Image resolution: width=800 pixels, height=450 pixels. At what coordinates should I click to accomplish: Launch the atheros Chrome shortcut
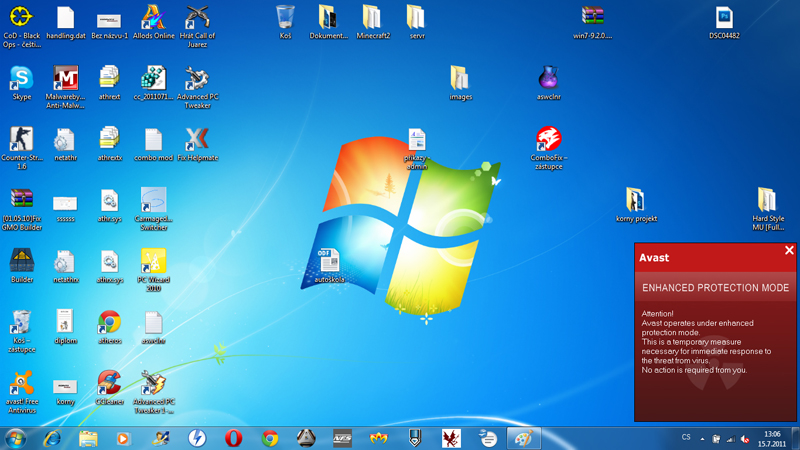(x=109, y=322)
